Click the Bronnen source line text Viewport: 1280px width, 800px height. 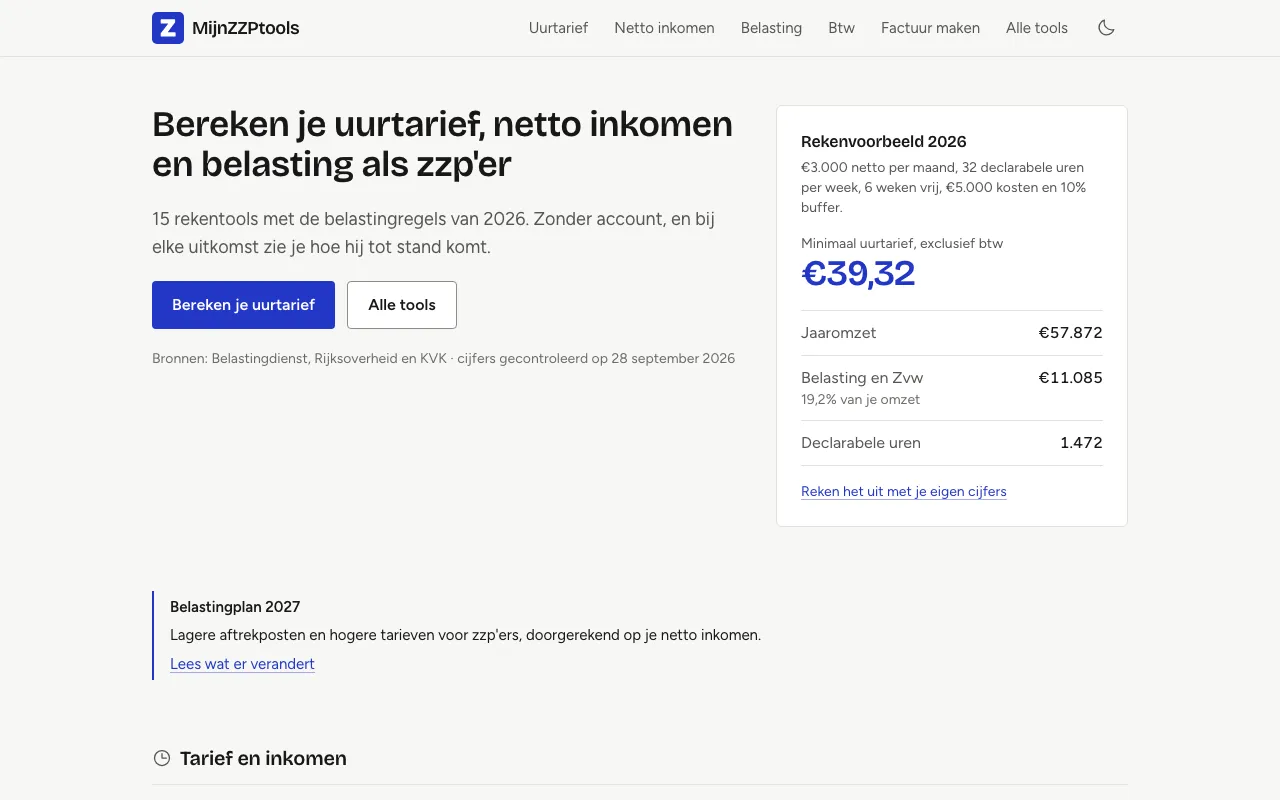tap(443, 358)
